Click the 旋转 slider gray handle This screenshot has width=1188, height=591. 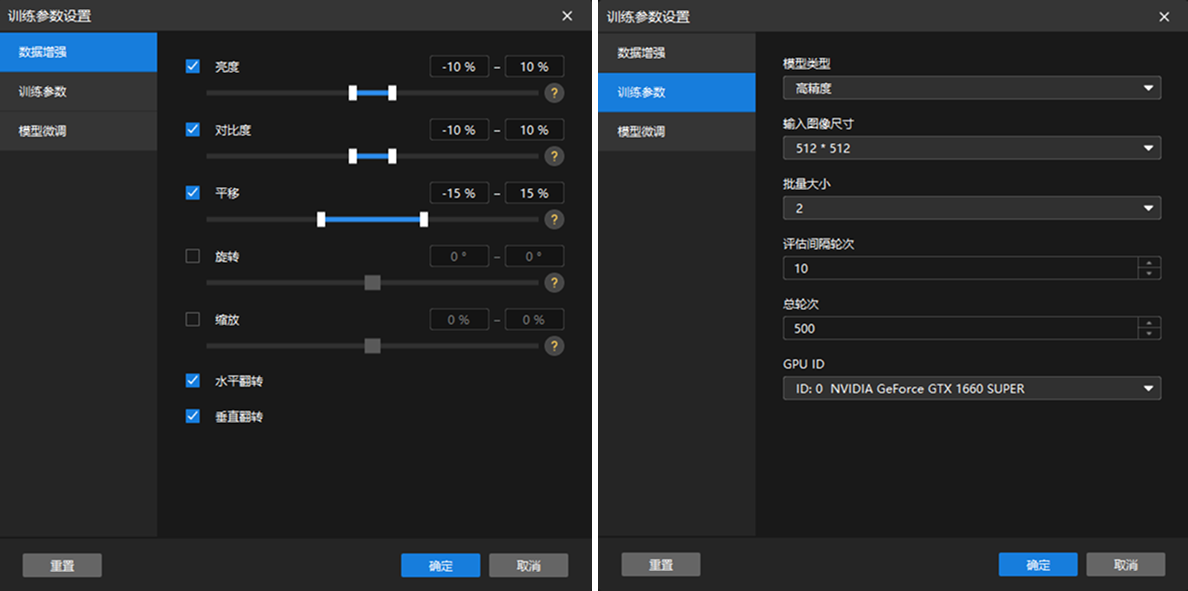[372, 283]
